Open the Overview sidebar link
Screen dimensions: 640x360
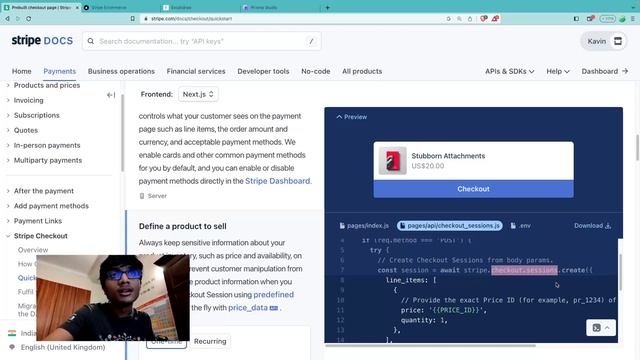[x=33, y=250]
